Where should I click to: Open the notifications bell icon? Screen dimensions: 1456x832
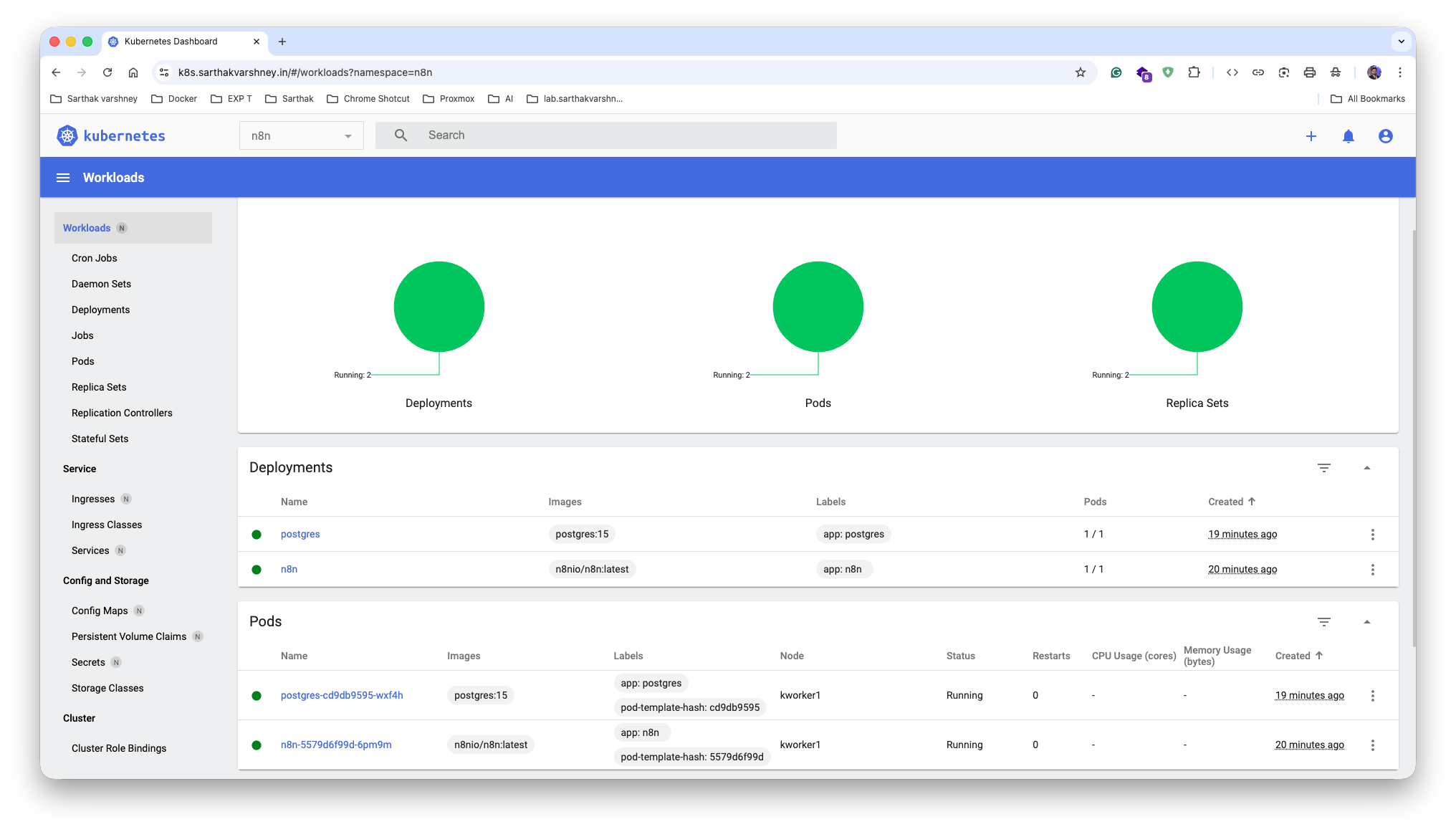1348,136
